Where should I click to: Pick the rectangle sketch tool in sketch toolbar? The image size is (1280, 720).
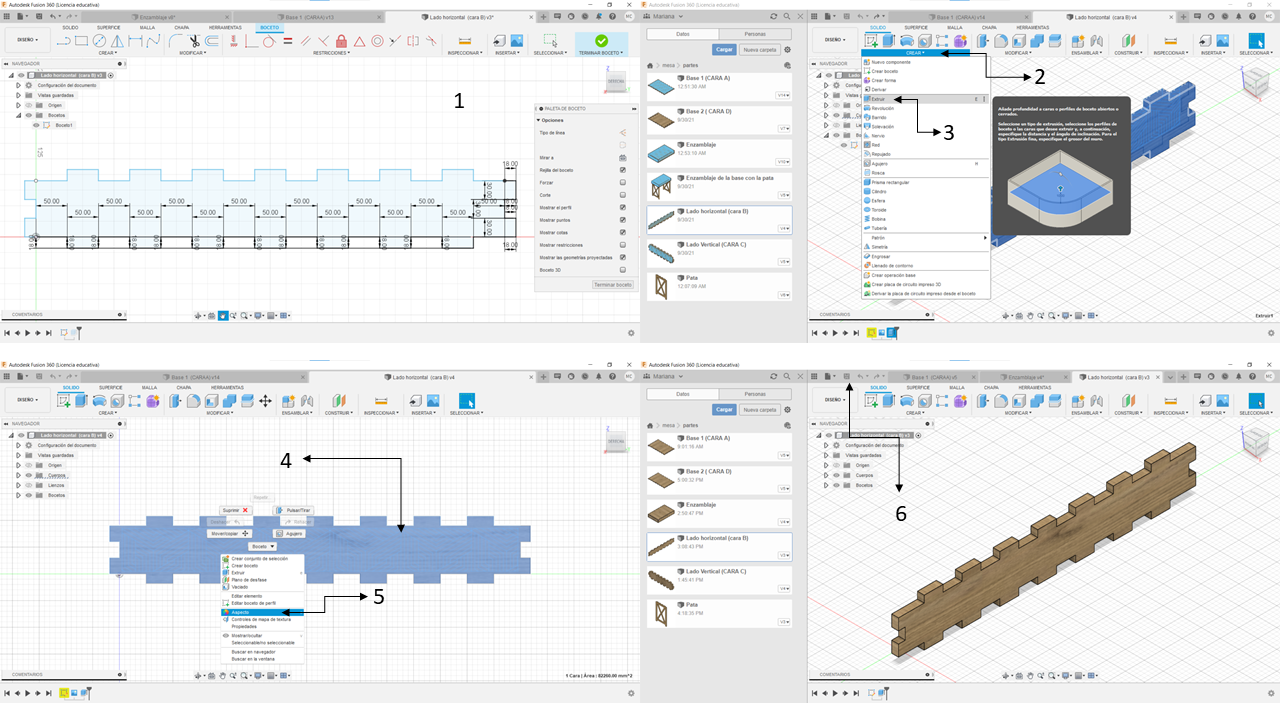82,41
